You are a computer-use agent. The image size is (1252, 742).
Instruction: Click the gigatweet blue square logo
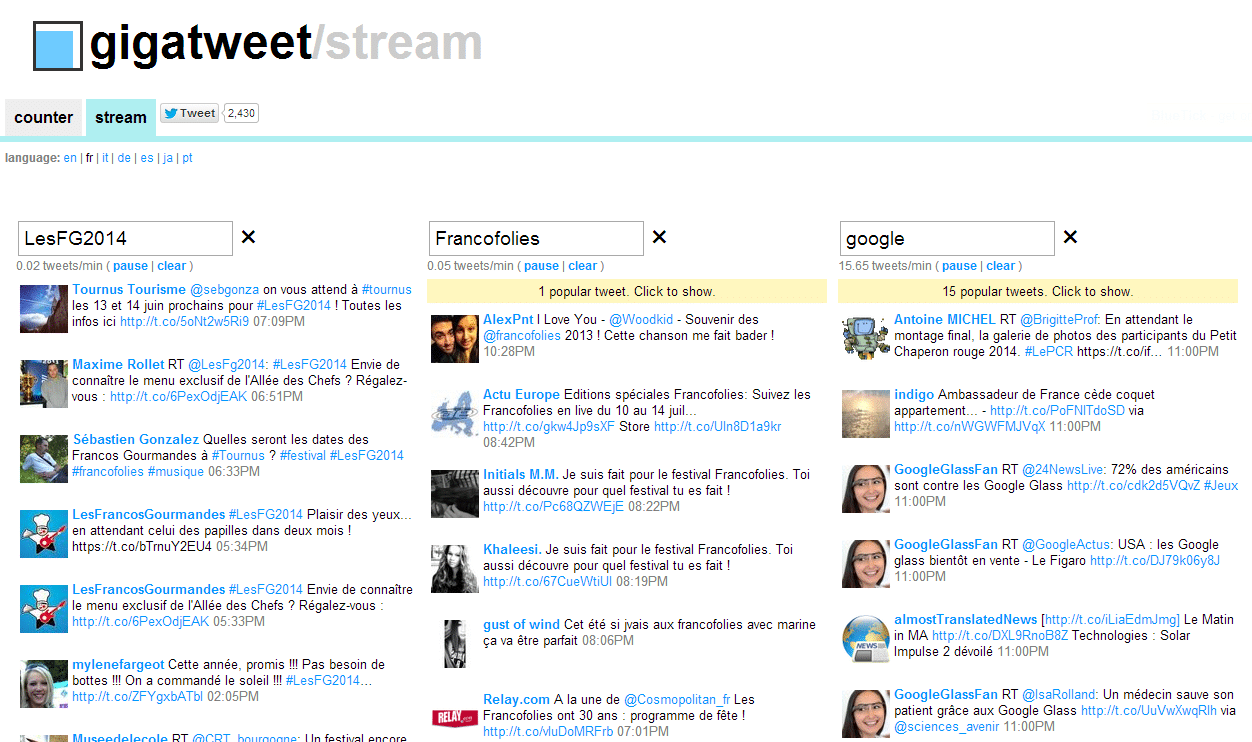(58, 47)
